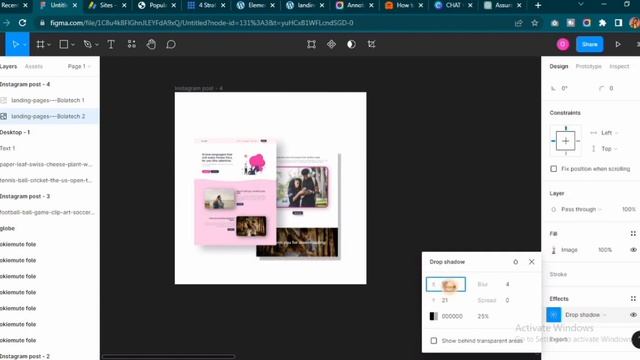Image resolution: width=640 pixels, height=360 pixels.
Task: Switch to the Inspect tab
Action: click(x=619, y=66)
